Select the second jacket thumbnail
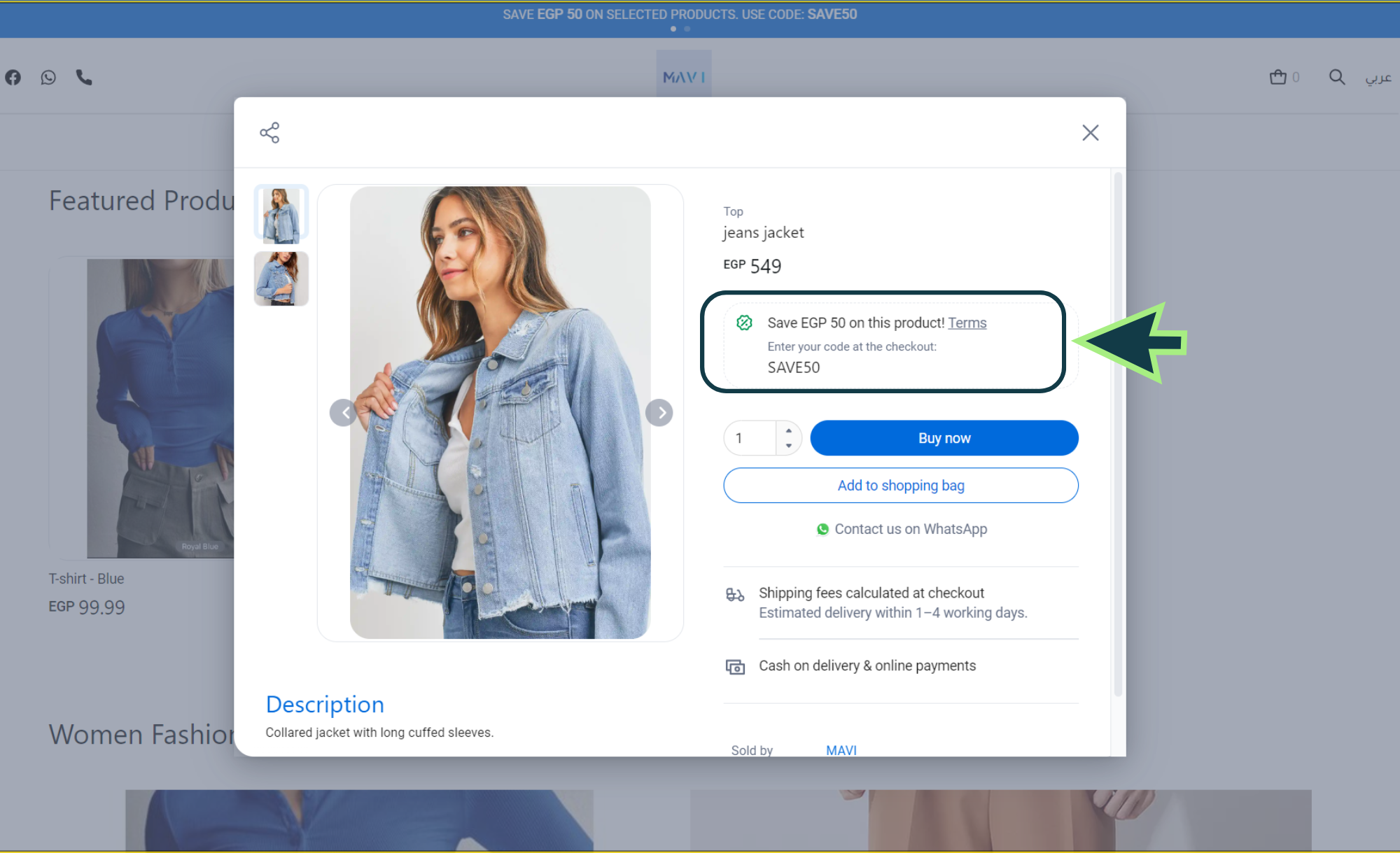The height and width of the screenshot is (853, 1400). (x=281, y=279)
